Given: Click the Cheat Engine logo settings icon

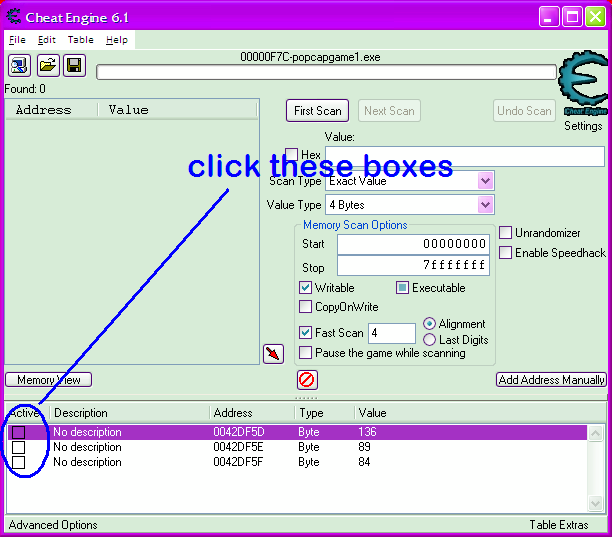Looking at the screenshot, I should pos(583,83).
